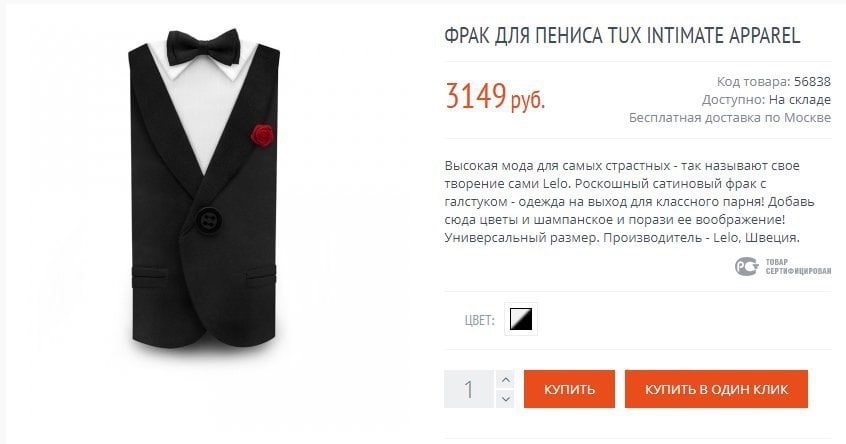Focus the quantity input field showing 1
This screenshot has width=846, height=444.
tap(469, 389)
